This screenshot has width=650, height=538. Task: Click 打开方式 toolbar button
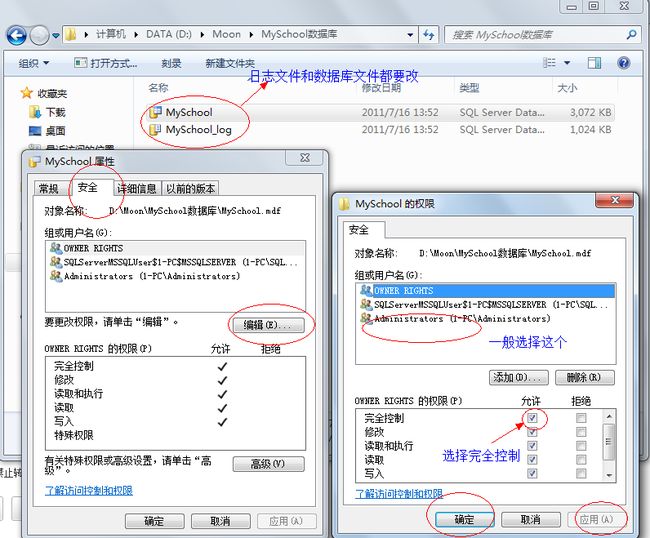pyautogui.click(x=106, y=63)
